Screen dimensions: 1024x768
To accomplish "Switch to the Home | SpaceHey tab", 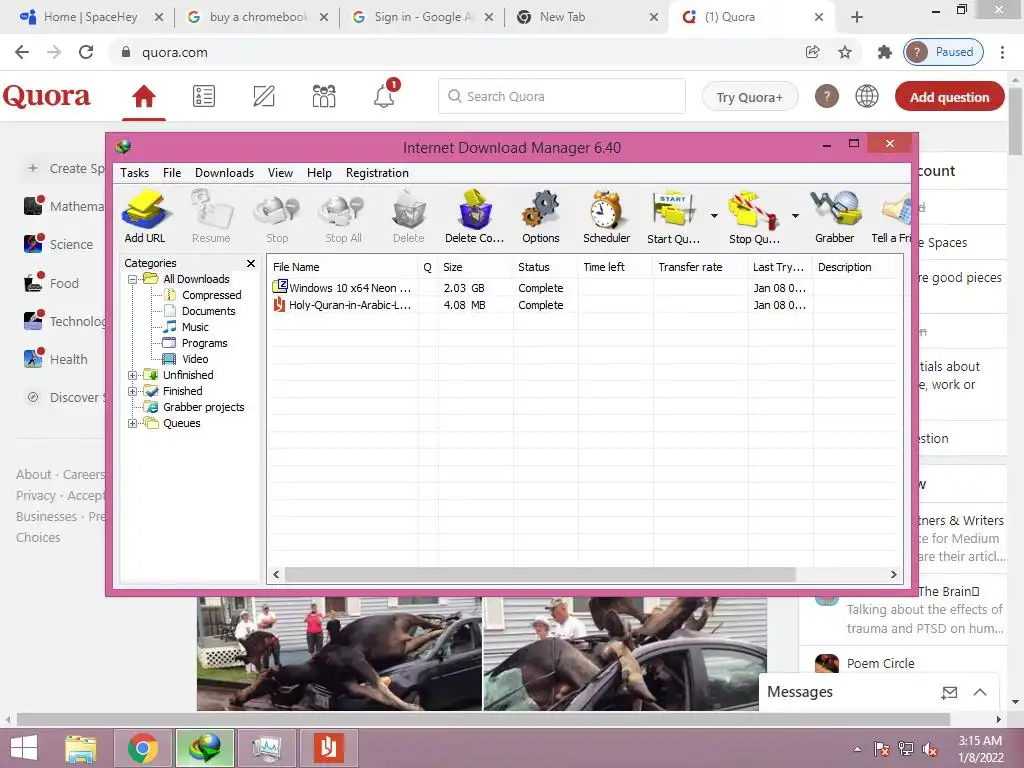I will coord(91,17).
